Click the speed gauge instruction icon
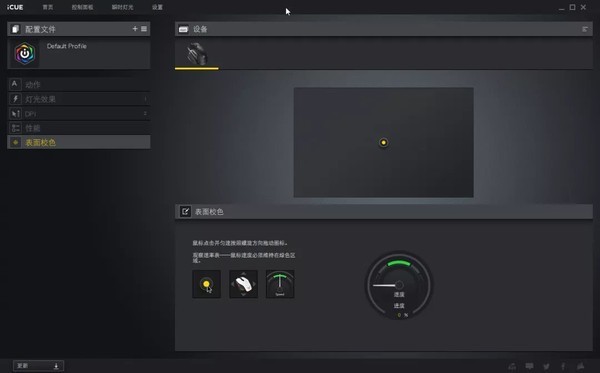 pyautogui.click(x=280, y=284)
